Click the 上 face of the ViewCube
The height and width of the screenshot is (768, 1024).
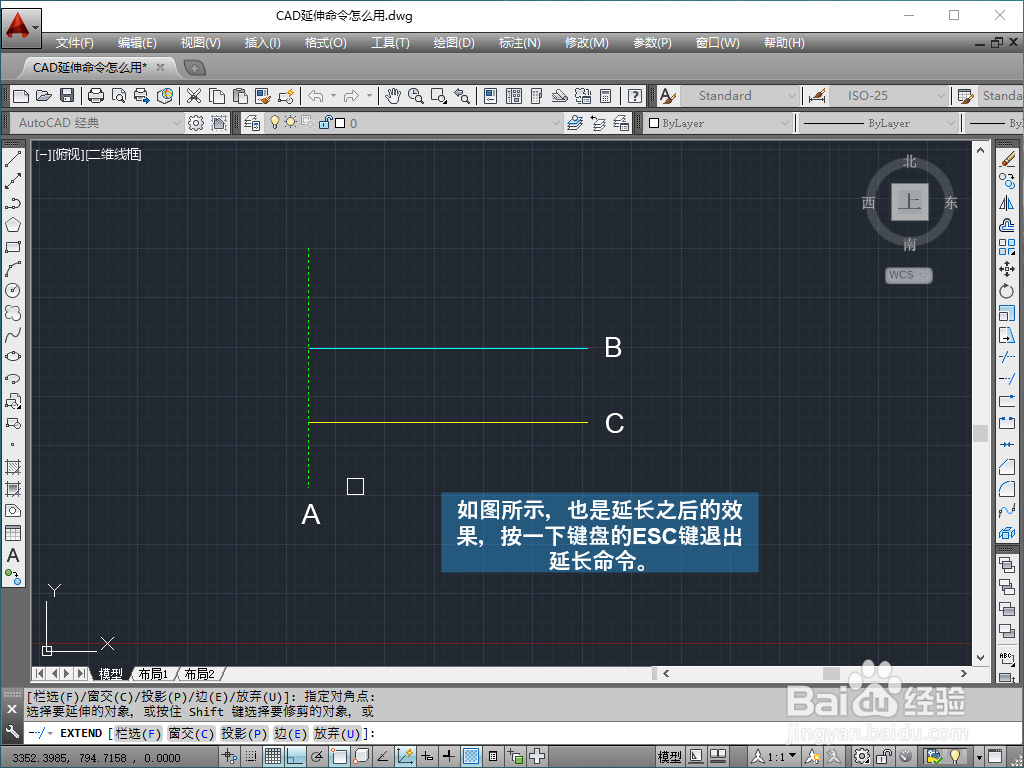click(x=910, y=202)
